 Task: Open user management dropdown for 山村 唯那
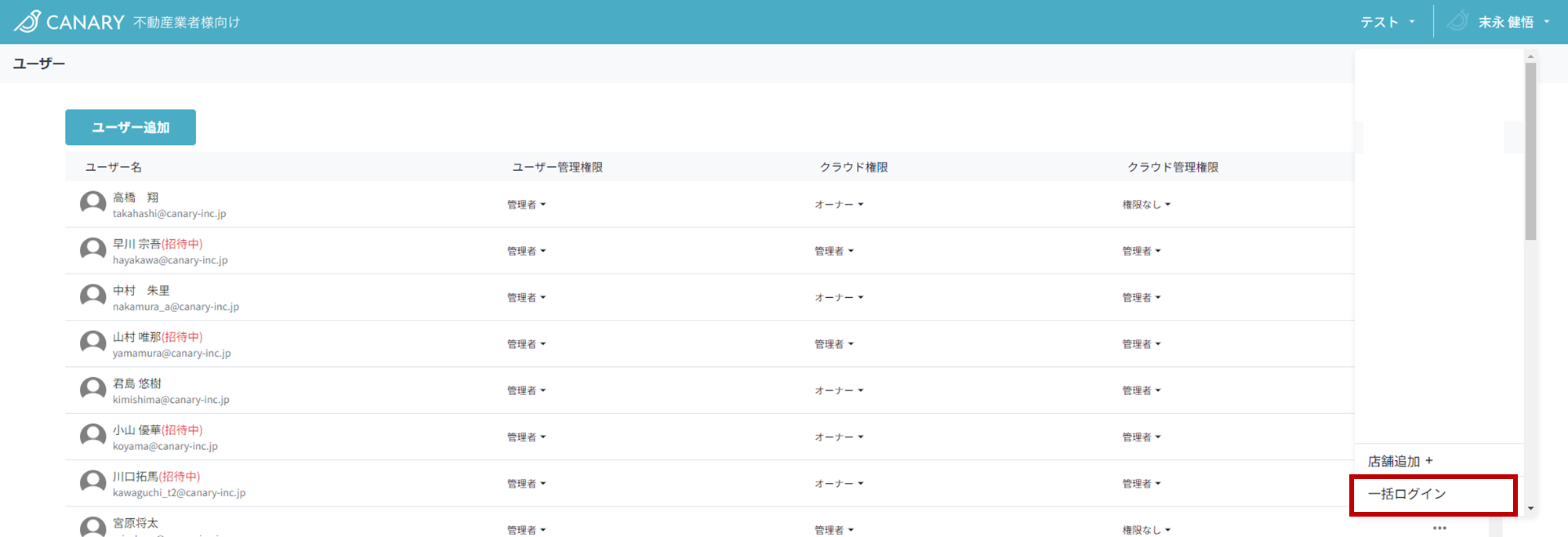click(526, 344)
